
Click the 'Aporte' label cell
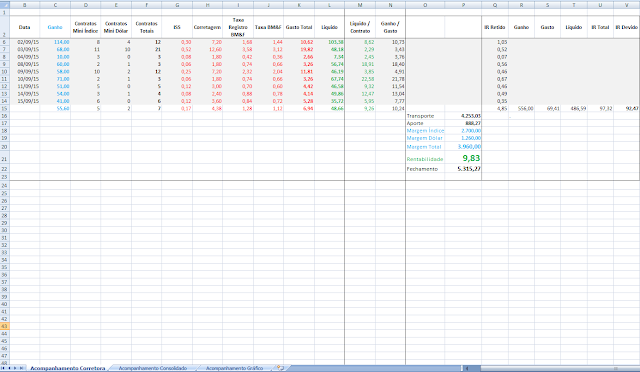tap(425, 123)
